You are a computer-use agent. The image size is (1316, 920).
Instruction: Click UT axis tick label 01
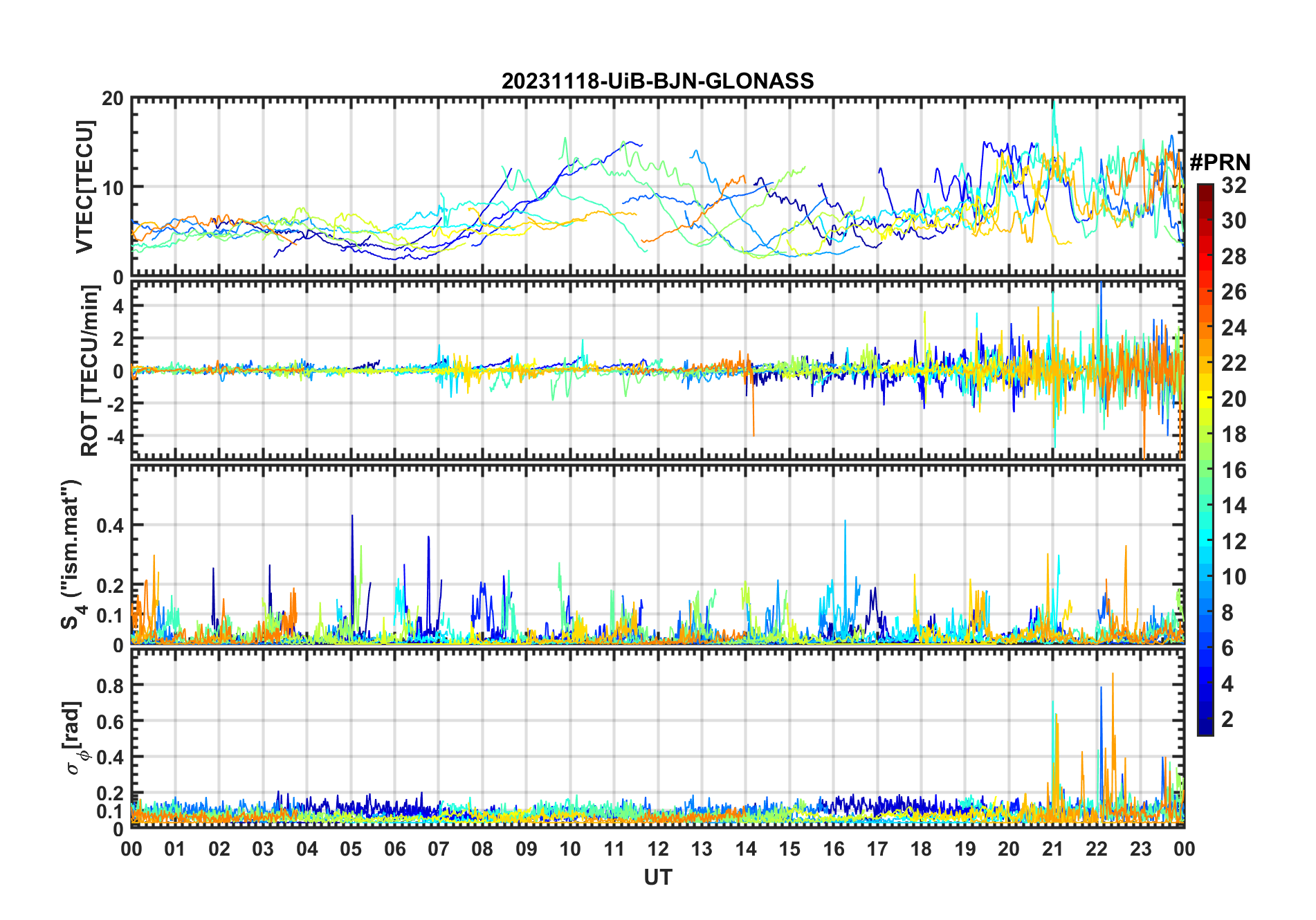[175, 849]
